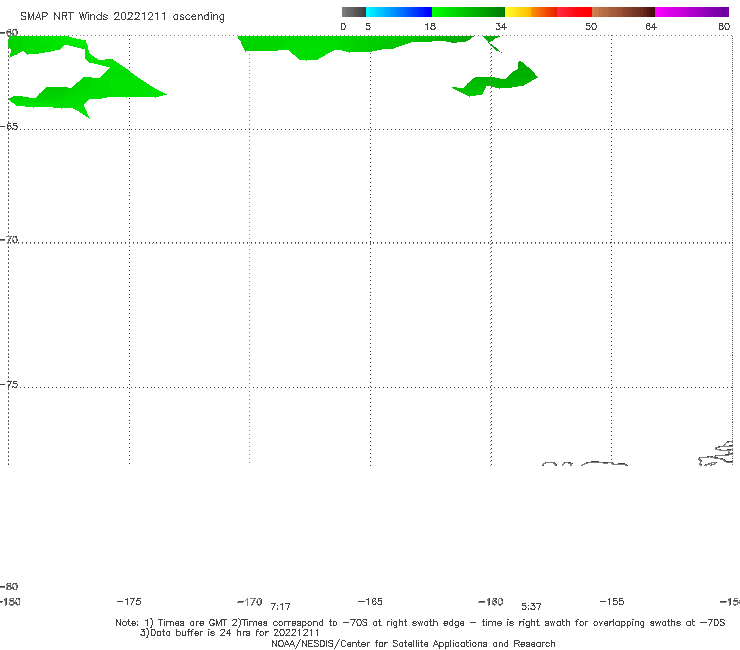
Task: Click the cyan-blue segment of the color bar
Action: (x=399, y=12)
